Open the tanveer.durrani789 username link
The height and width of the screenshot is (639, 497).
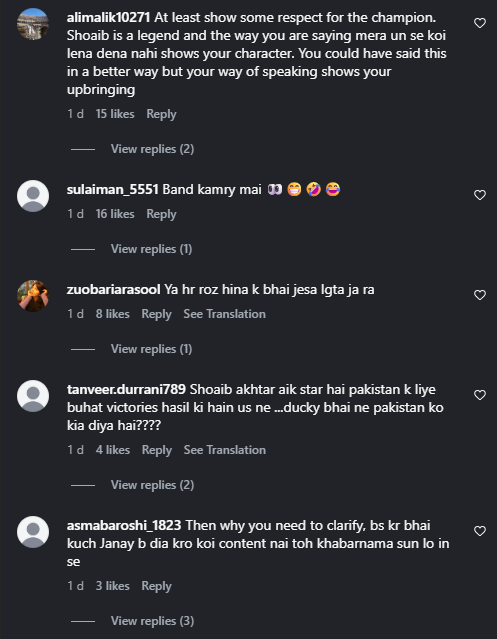pos(126,390)
